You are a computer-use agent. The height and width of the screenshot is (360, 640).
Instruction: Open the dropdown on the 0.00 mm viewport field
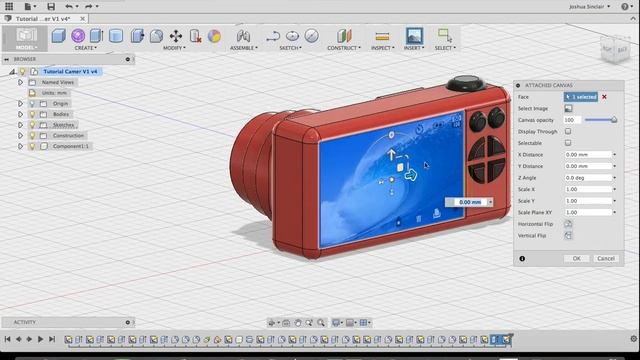point(490,202)
